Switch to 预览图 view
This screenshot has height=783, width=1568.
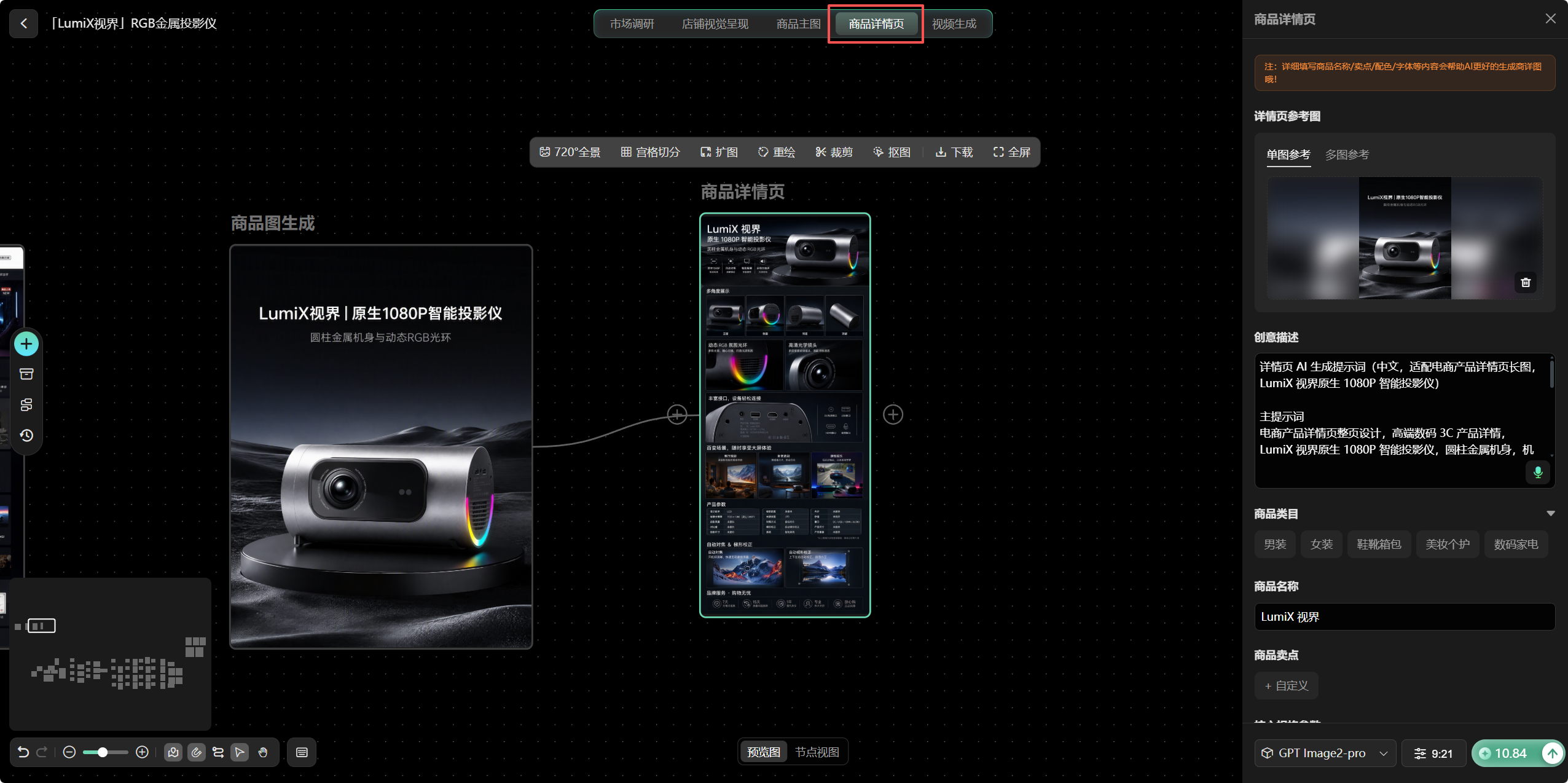click(x=764, y=752)
